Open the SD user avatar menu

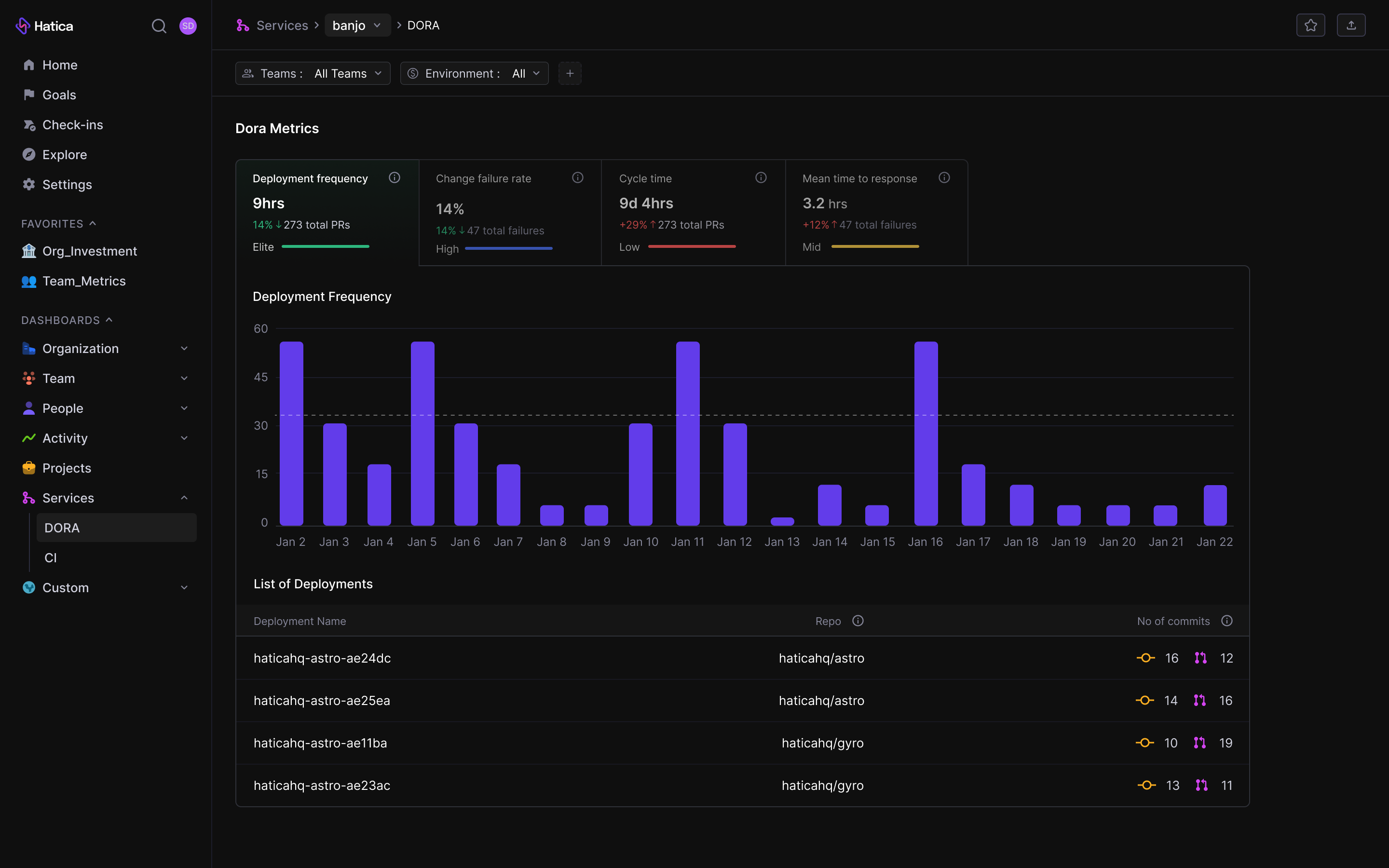[188, 26]
